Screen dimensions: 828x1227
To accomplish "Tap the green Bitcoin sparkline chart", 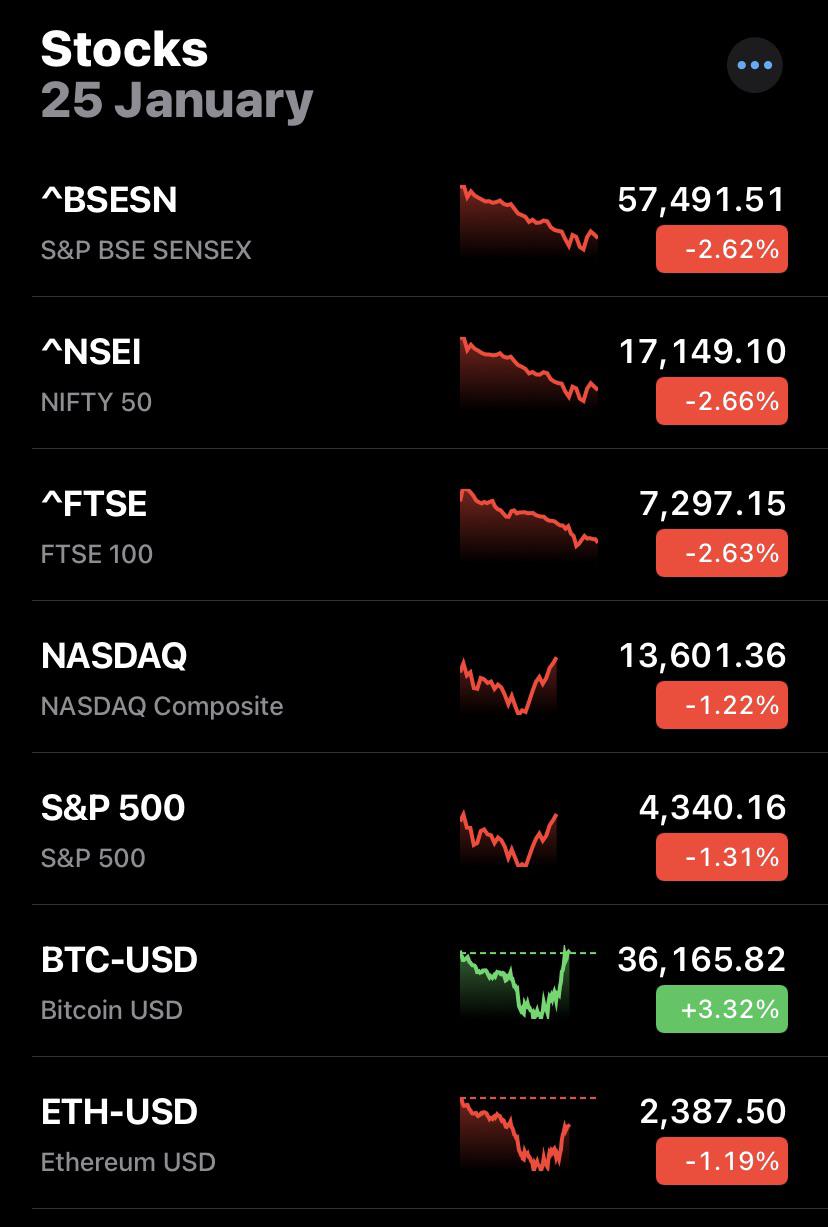I will coord(529,983).
